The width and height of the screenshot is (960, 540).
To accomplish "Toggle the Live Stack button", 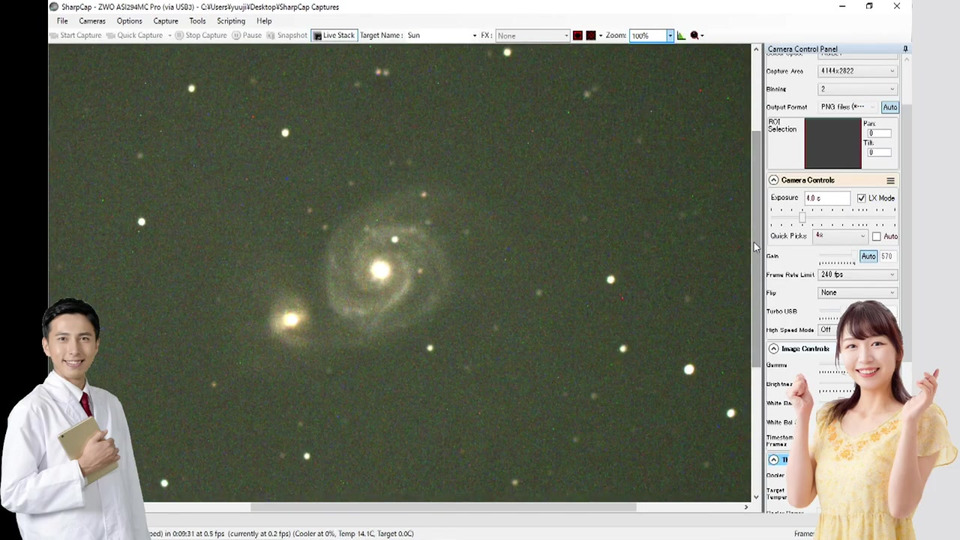I will click(x=334, y=36).
